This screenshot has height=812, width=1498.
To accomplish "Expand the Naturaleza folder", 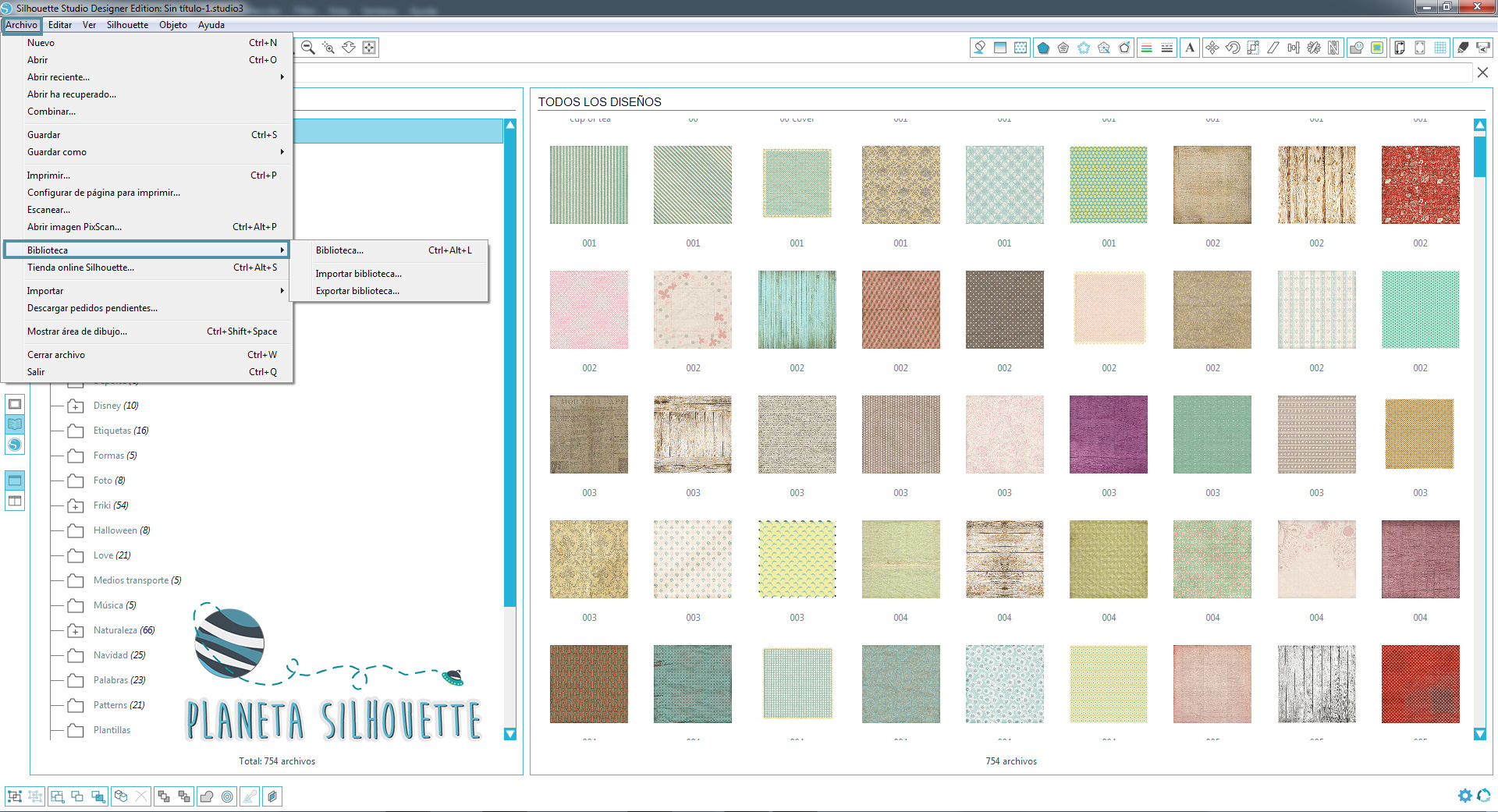I will coord(76,631).
